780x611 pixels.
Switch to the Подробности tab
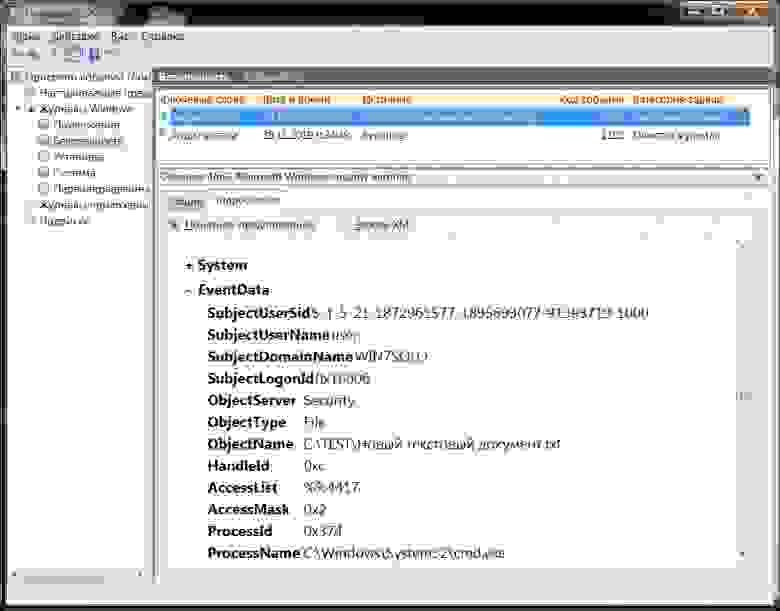point(248,202)
